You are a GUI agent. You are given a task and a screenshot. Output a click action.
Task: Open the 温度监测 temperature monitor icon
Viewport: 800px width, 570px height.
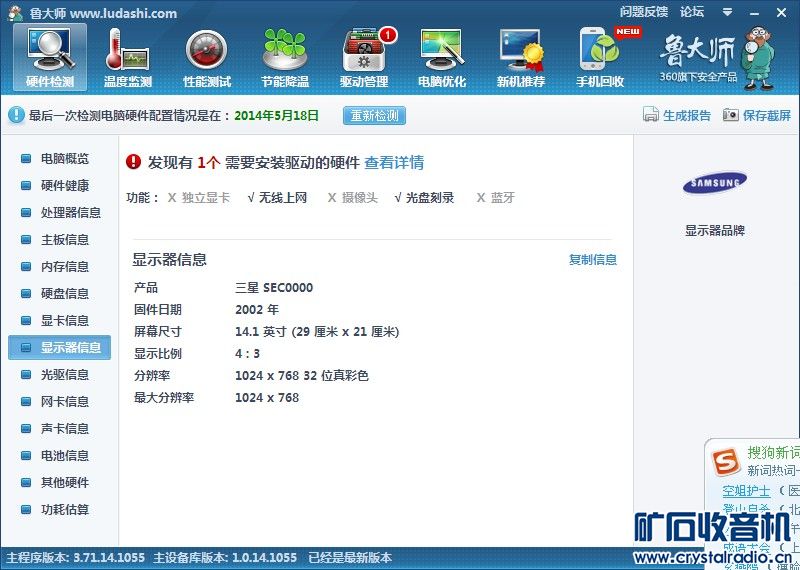point(128,57)
